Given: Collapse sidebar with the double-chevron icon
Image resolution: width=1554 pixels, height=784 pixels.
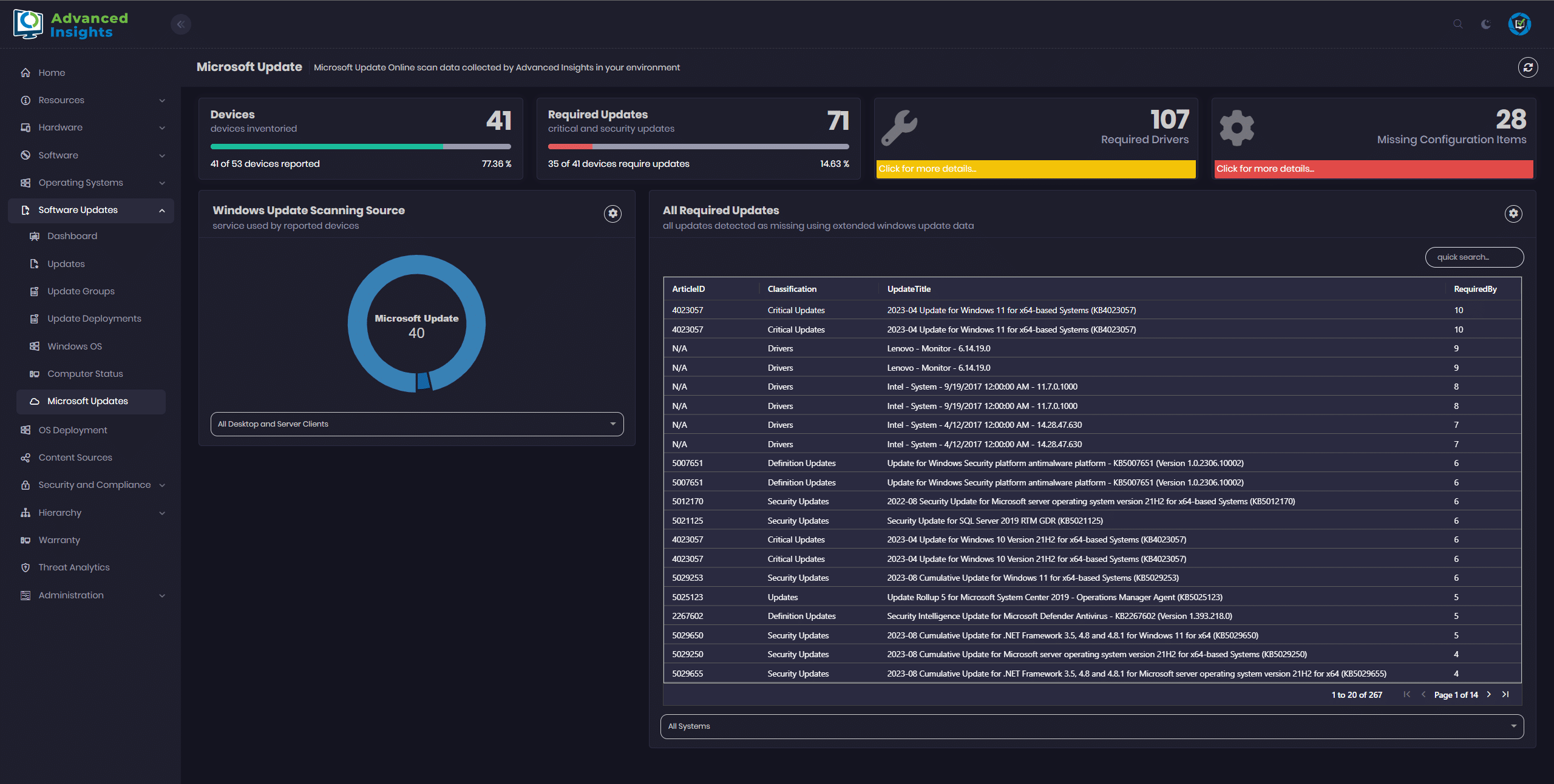Looking at the screenshot, I should pos(181,24).
